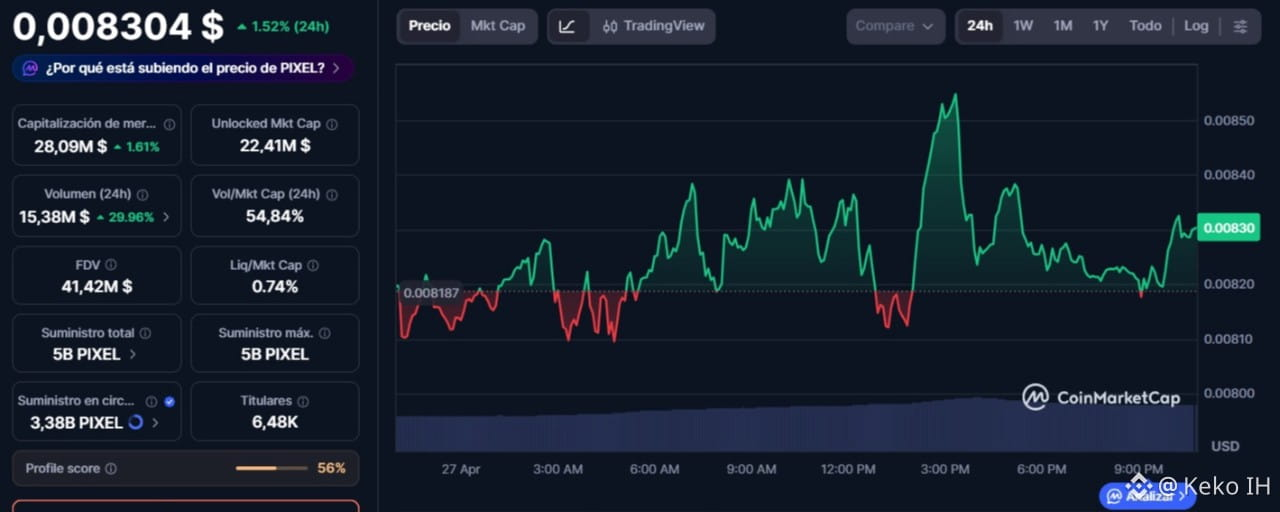This screenshot has height=512, width=1280.
Task: Click volume value 15,38M $
Action: (x=54, y=217)
